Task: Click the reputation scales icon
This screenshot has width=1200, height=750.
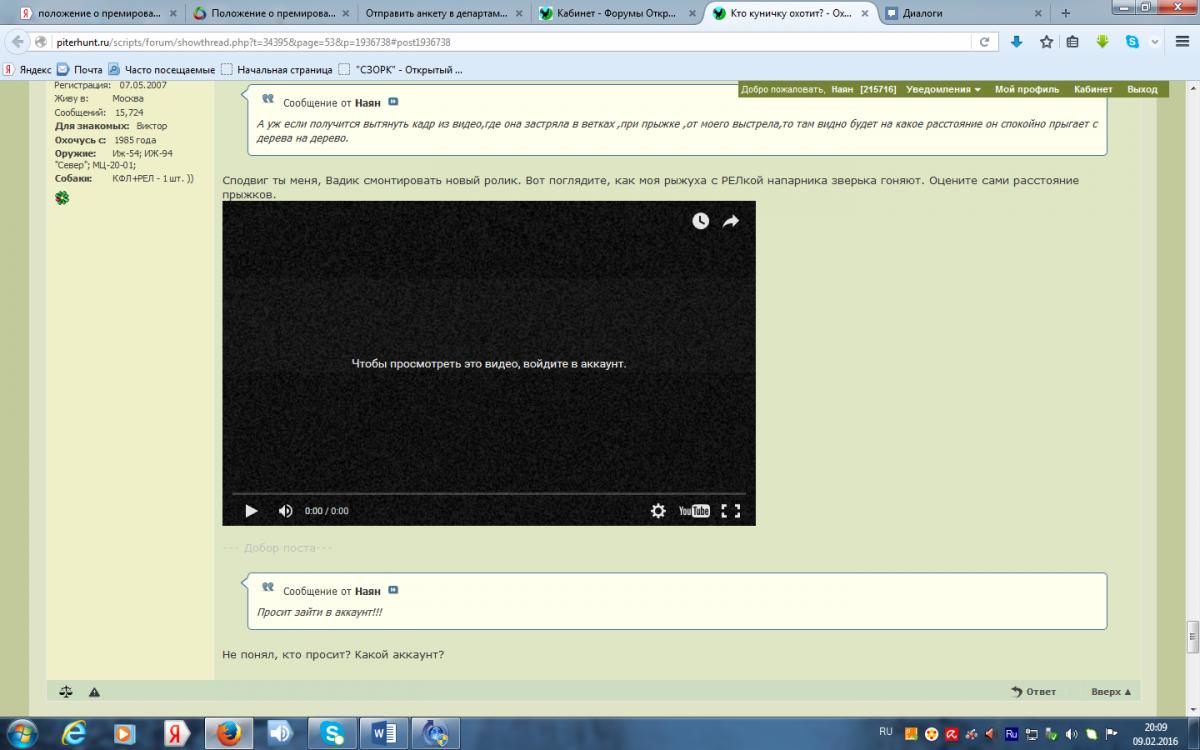Action: coord(66,691)
